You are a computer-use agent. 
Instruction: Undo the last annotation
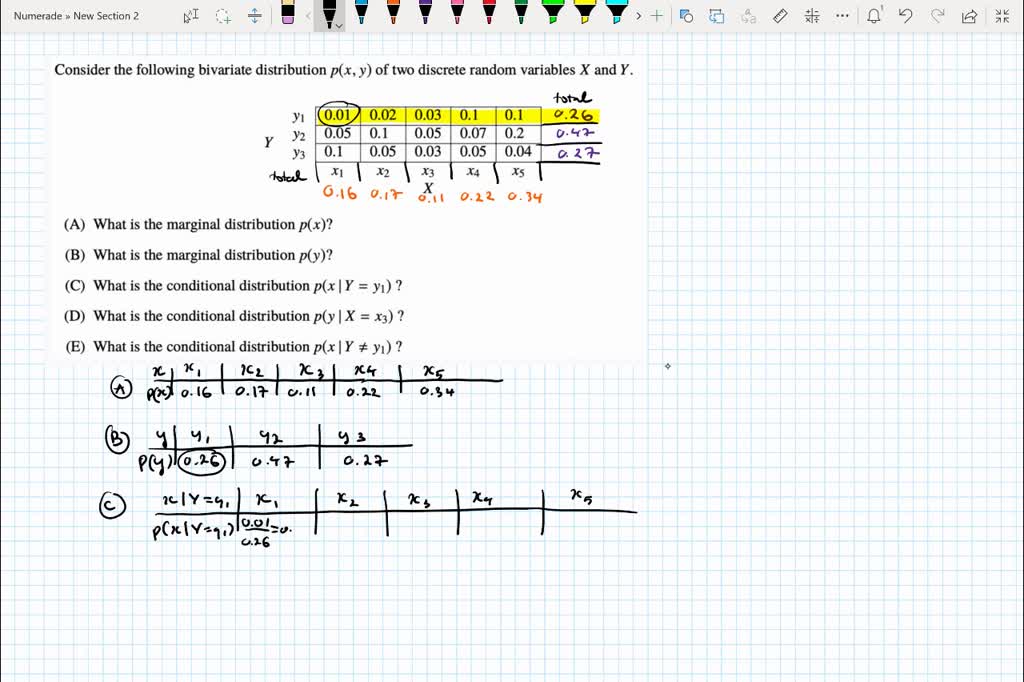point(908,15)
